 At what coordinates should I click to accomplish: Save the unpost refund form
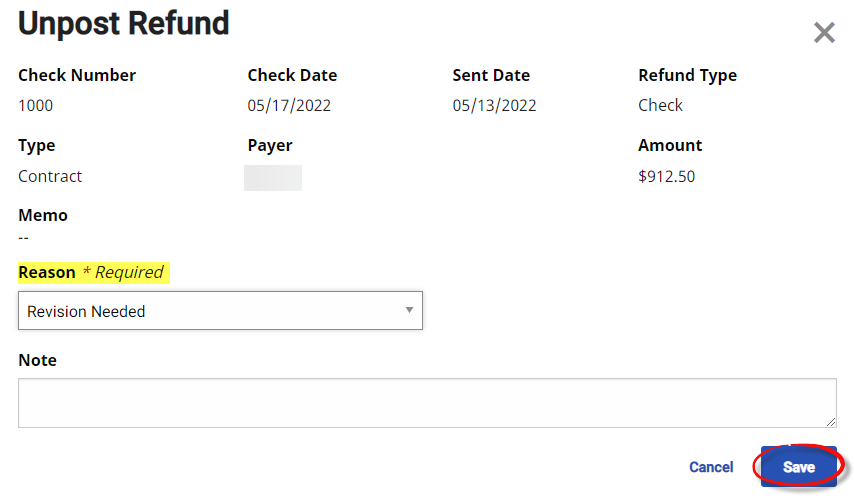click(x=798, y=467)
